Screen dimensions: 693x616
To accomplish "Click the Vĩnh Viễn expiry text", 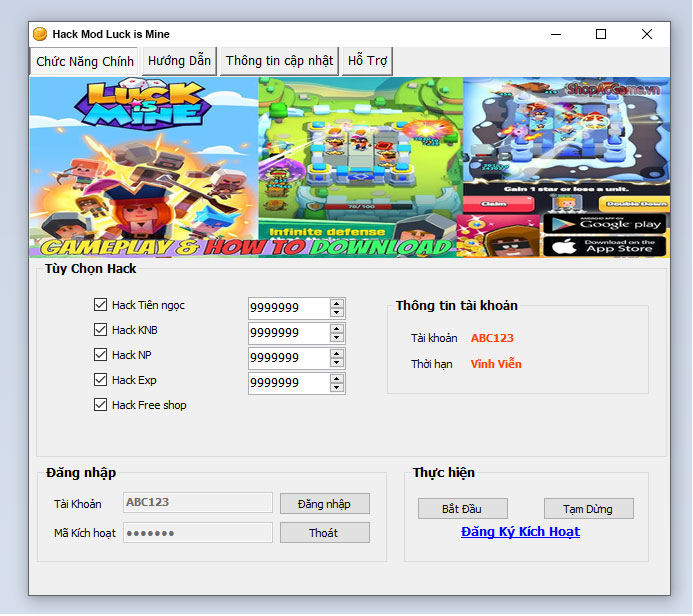I will [496, 364].
